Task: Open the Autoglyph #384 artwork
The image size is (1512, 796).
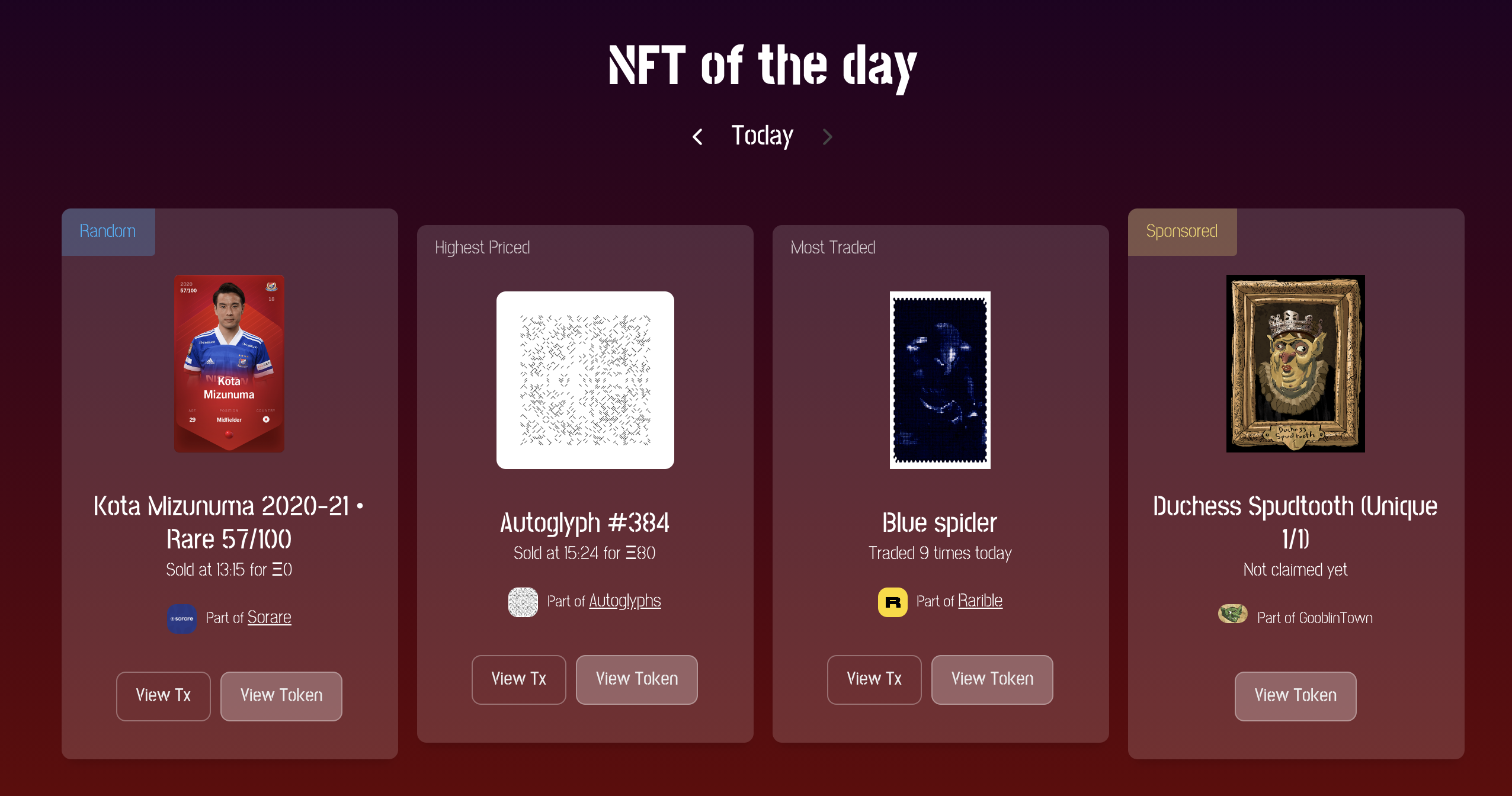Action: 585,380
